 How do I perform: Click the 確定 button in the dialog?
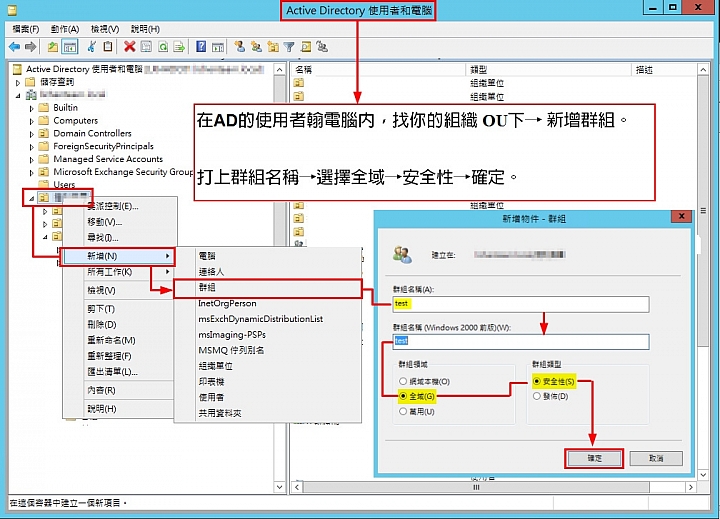click(x=594, y=458)
